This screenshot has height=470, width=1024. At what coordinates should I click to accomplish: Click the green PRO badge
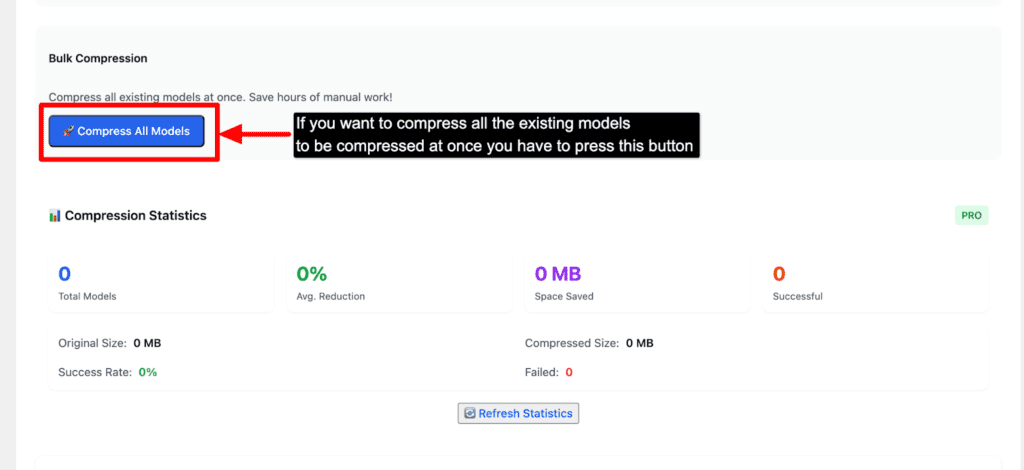point(971,216)
